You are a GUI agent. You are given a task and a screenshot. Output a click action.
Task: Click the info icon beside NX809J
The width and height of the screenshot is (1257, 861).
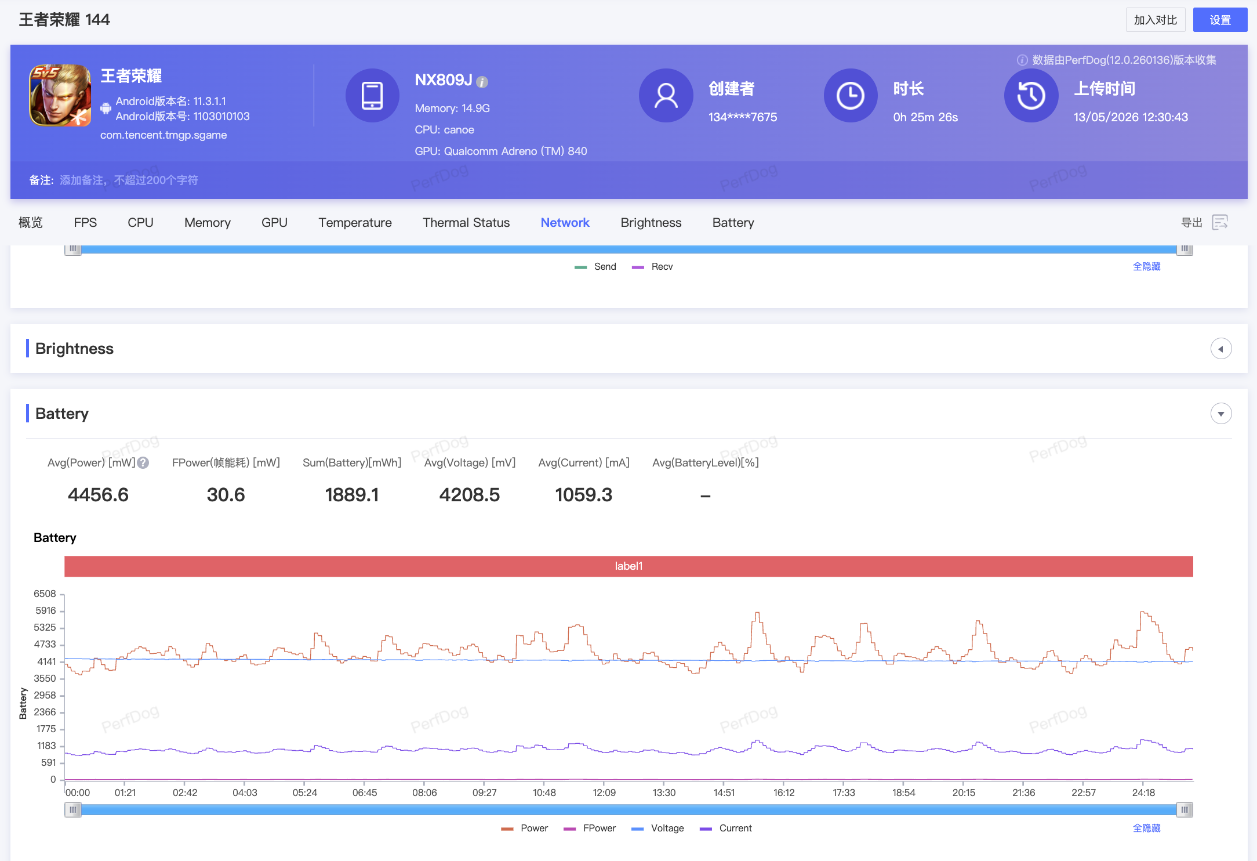point(482,81)
